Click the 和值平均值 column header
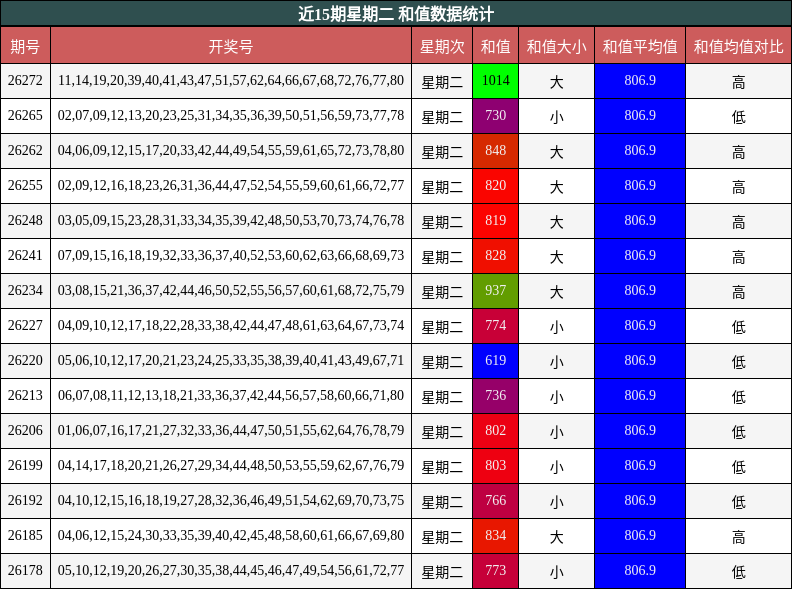 click(640, 46)
